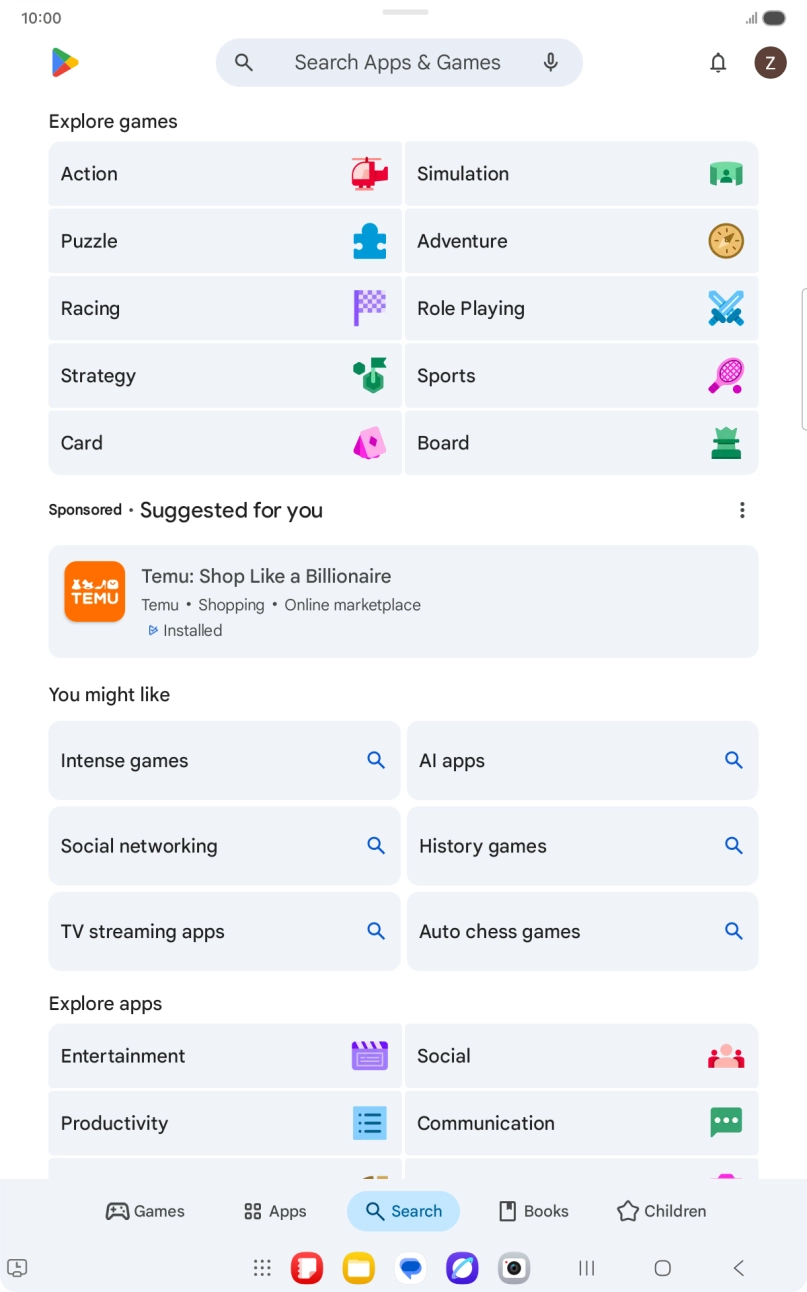Switch to the Apps tab
The image size is (807, 1292).
point(275,1211)
